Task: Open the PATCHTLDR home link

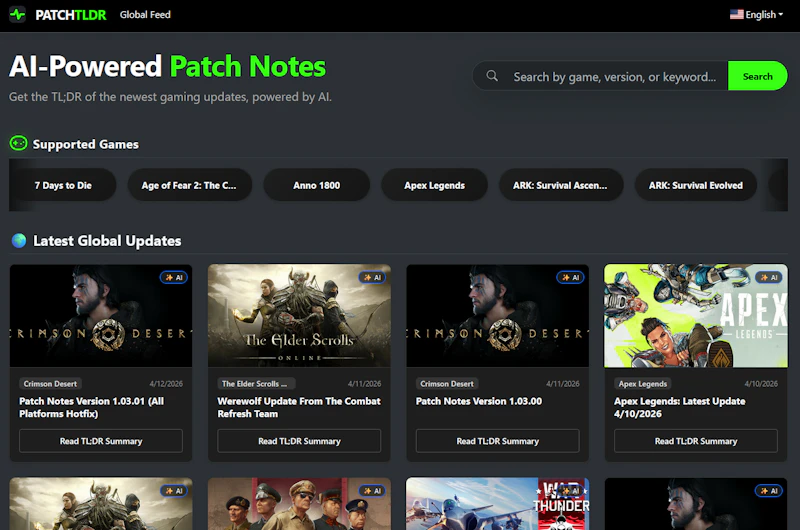Action: click(71, 15)
